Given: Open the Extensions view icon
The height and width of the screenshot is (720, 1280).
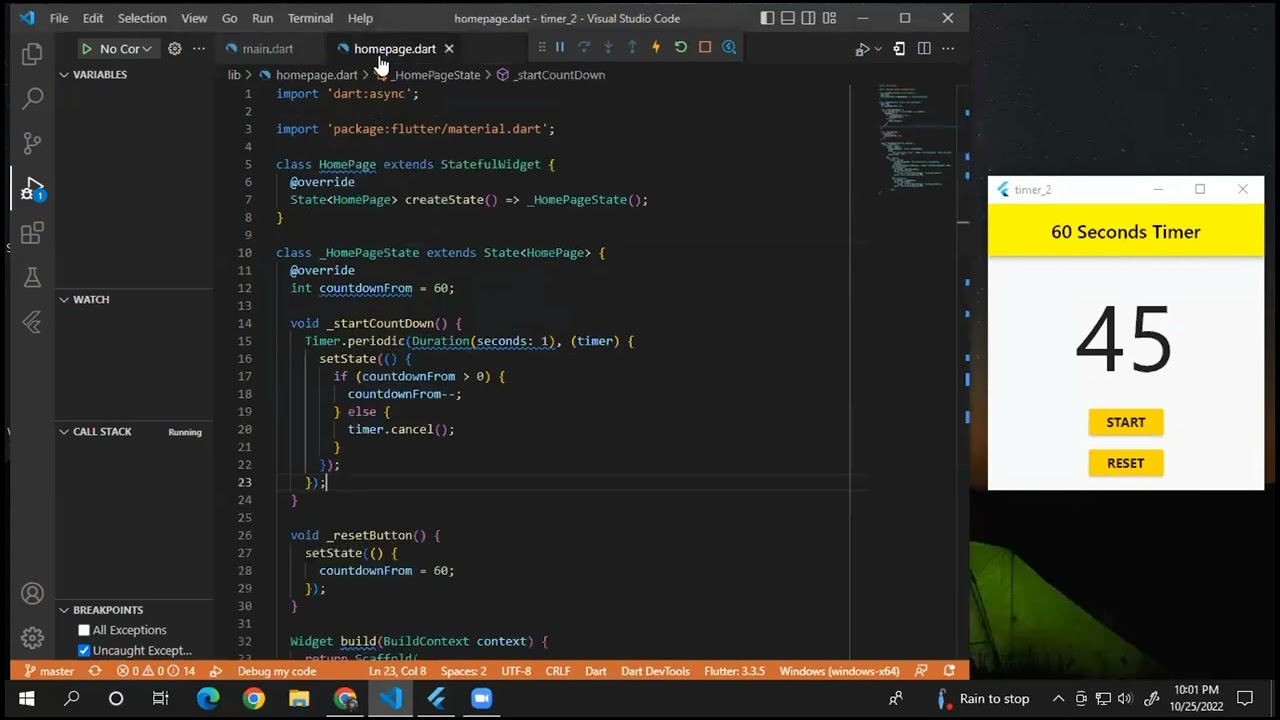Looking at the screenshot, I should pos(32,233).
